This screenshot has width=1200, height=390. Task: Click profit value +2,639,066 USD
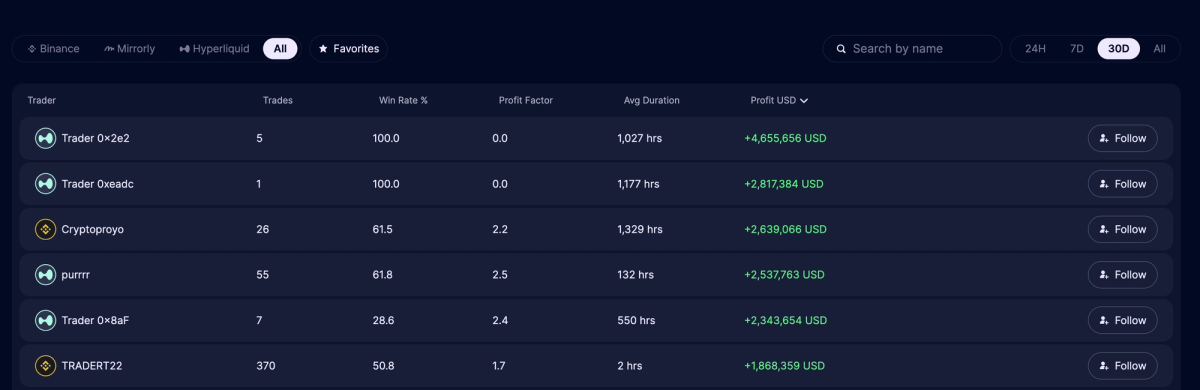coord(785,229)
